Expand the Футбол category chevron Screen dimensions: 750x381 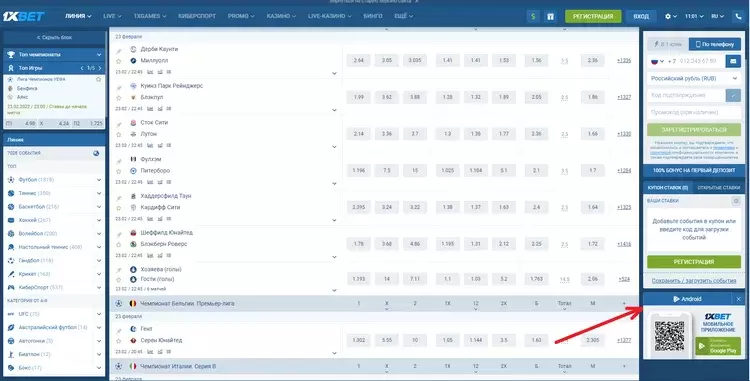(99, 180)
